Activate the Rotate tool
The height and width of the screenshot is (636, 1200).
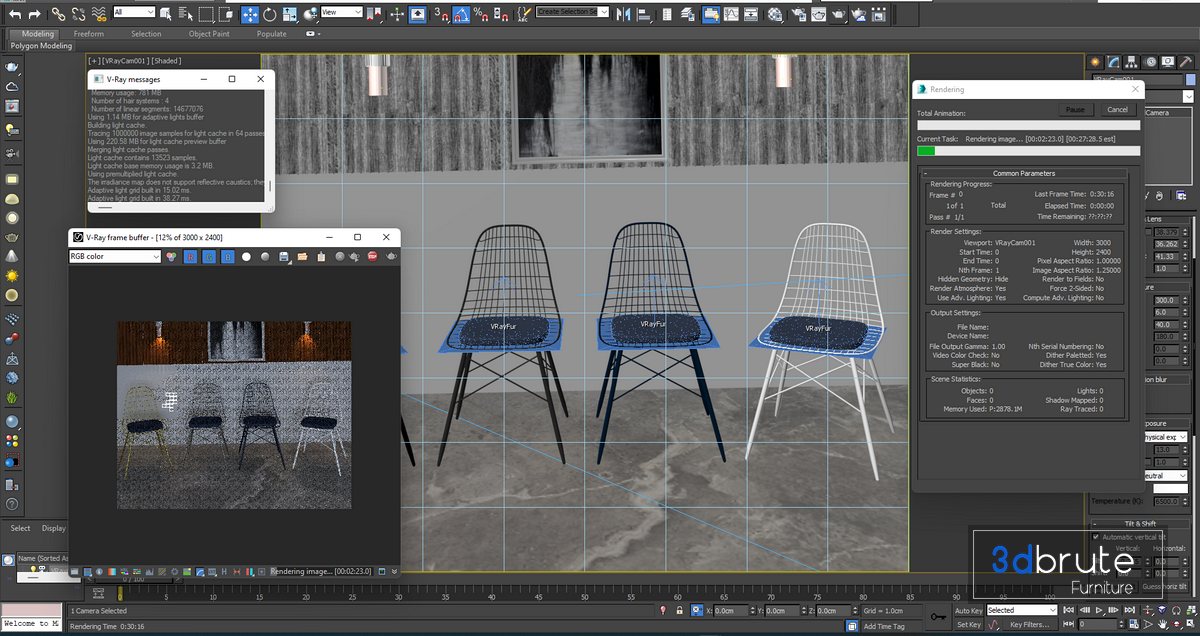click(x=270, y=14)
